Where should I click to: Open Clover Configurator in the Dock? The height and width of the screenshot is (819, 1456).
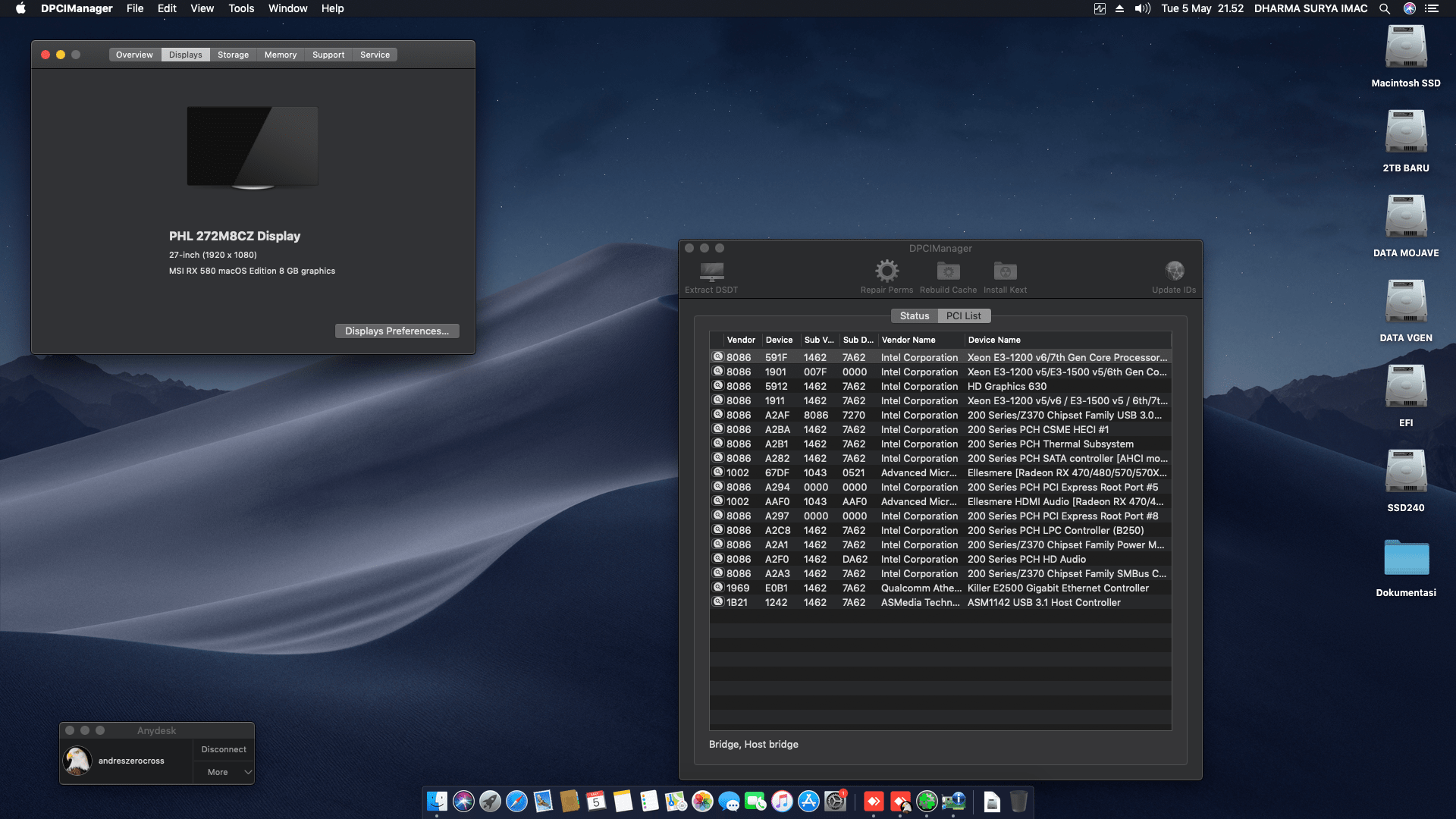point(927,802)
